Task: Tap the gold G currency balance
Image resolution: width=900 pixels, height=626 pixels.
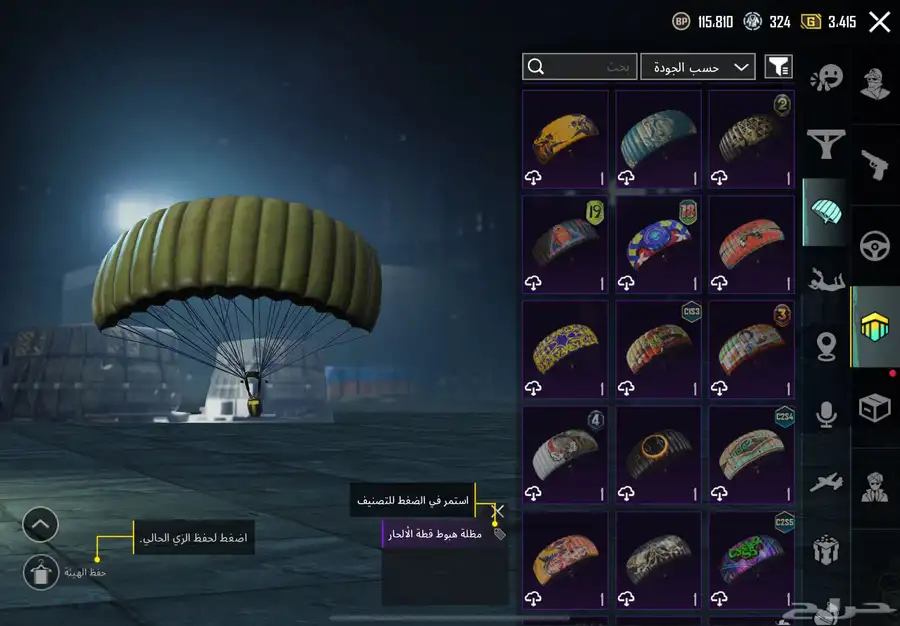Action: click(828, 22)
